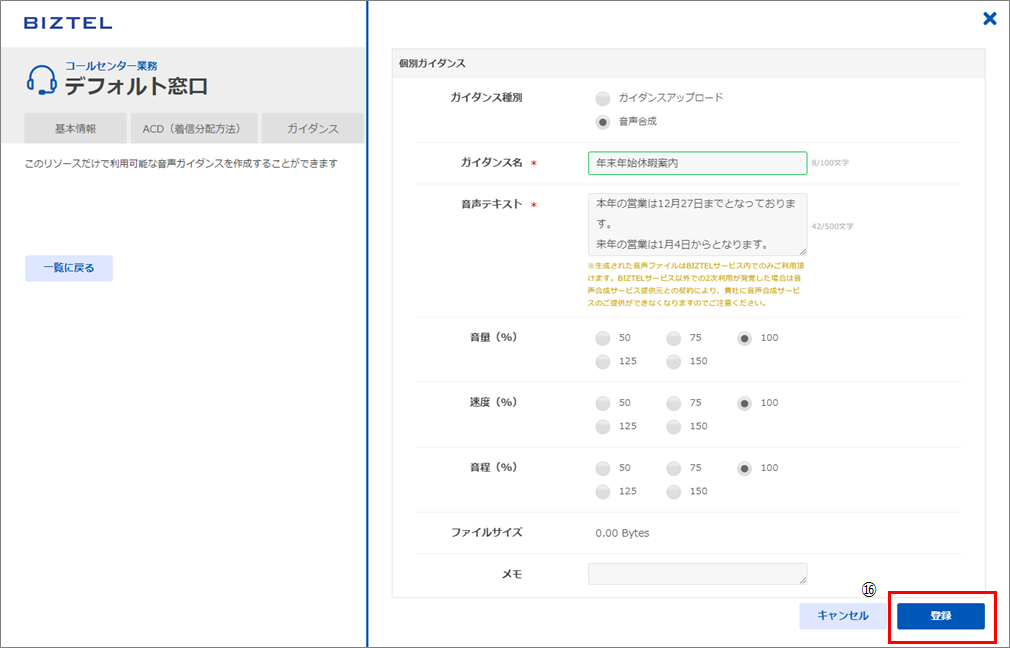The image size is (1010, 648).
Task: Set 音程 to 100
Action: tap(745, 468)
